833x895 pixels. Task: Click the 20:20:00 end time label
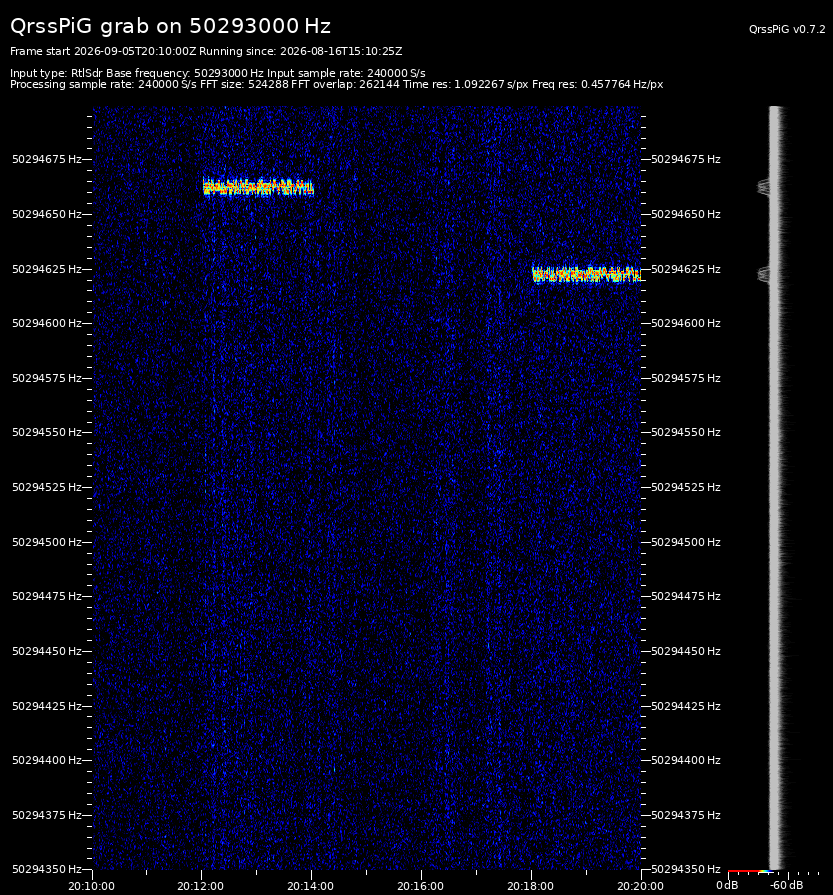pyautogui.click(x=640, y=886)
